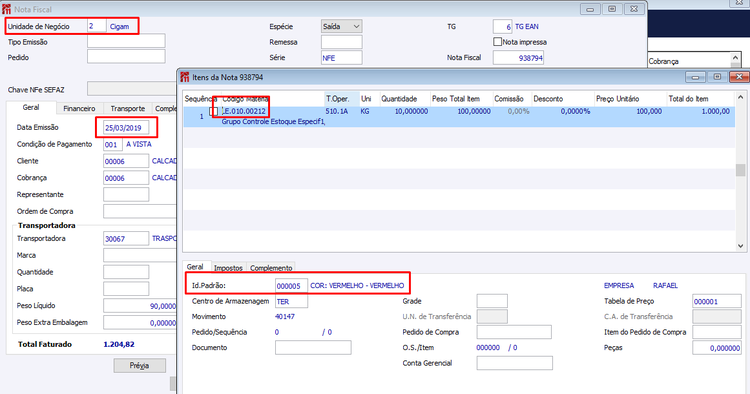Click the TG field with value 6
The width and height of the screenshot is (750, 394).
pos(503,26)
